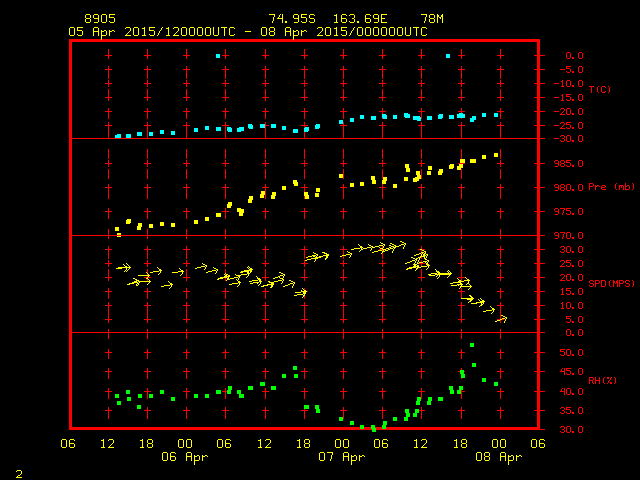
Task: Click the highest green RH point above 50.0
Action: [472, 345]
